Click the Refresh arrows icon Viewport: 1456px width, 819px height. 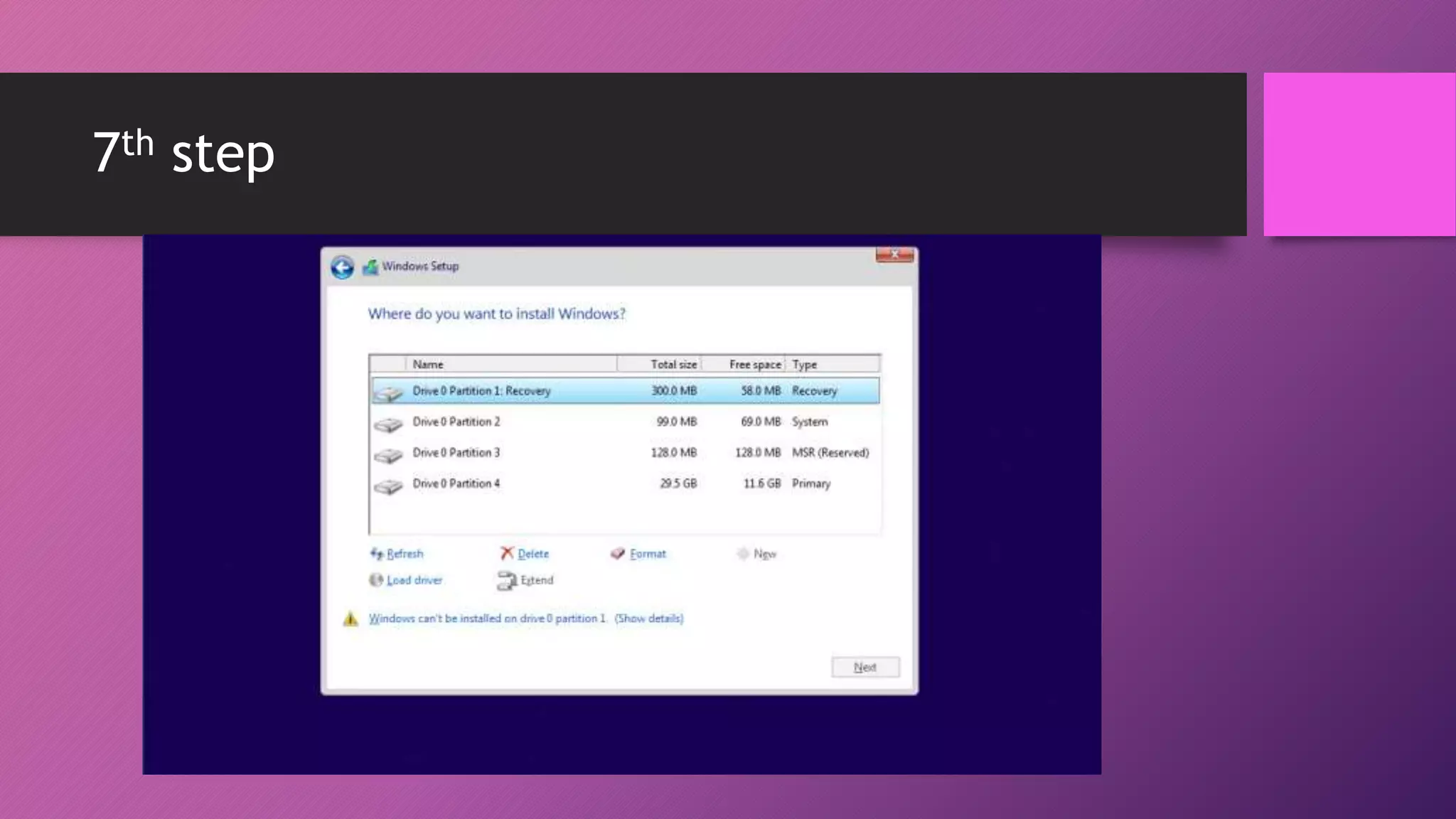[376, 554]
